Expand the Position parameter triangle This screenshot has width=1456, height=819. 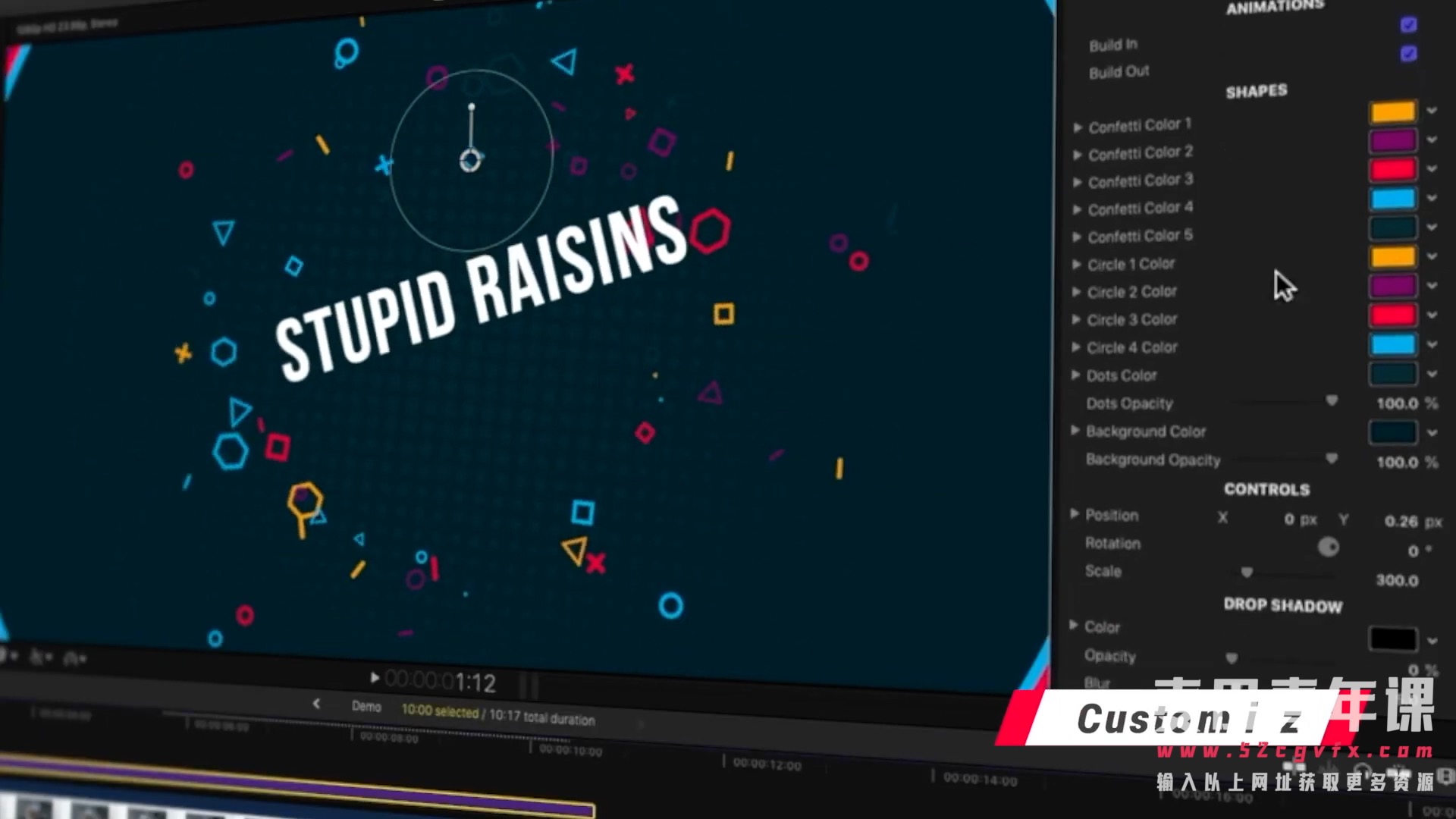[1074, 513]
